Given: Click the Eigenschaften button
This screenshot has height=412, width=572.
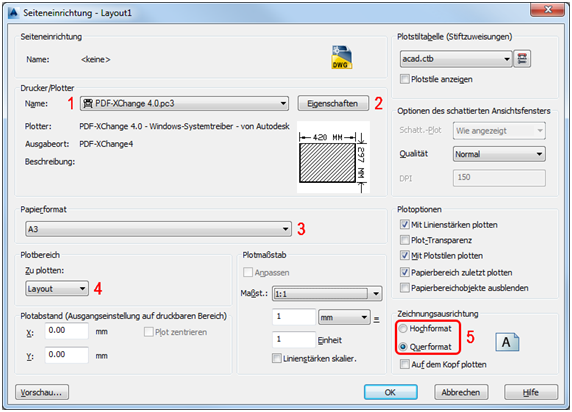Looking at the screenshot, I should [333, 103].
